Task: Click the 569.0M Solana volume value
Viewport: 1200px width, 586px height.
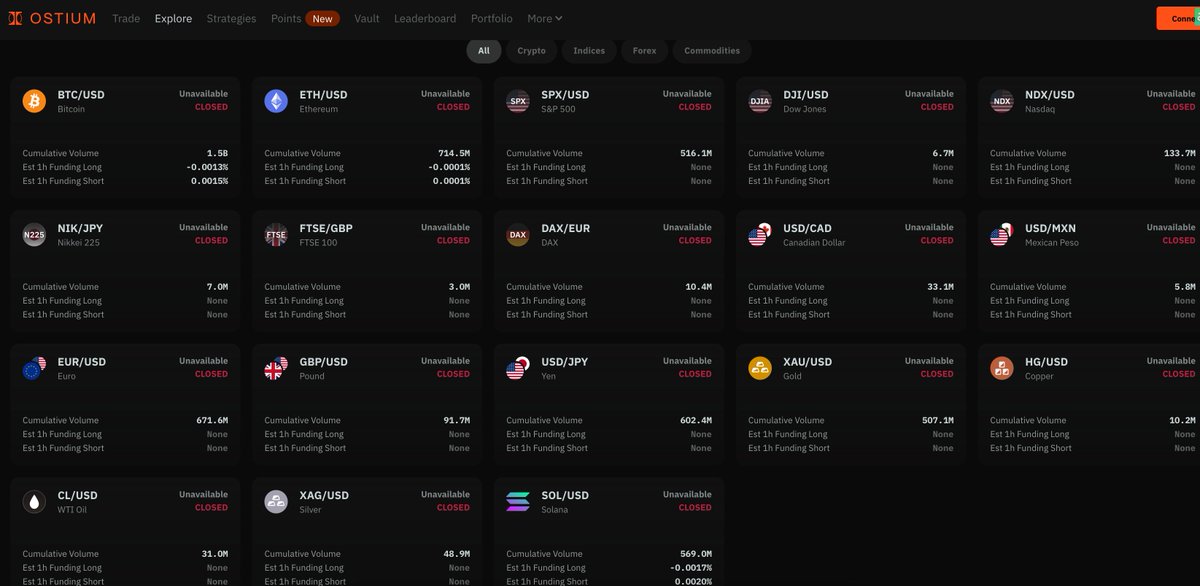Action: [696, 554]
